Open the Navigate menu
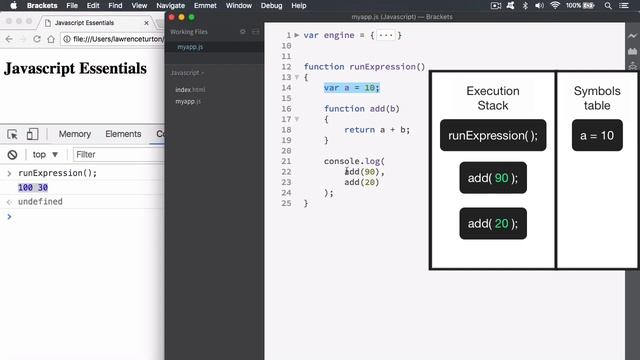This screenshot has height=360, width=640. tap(171, 6)
